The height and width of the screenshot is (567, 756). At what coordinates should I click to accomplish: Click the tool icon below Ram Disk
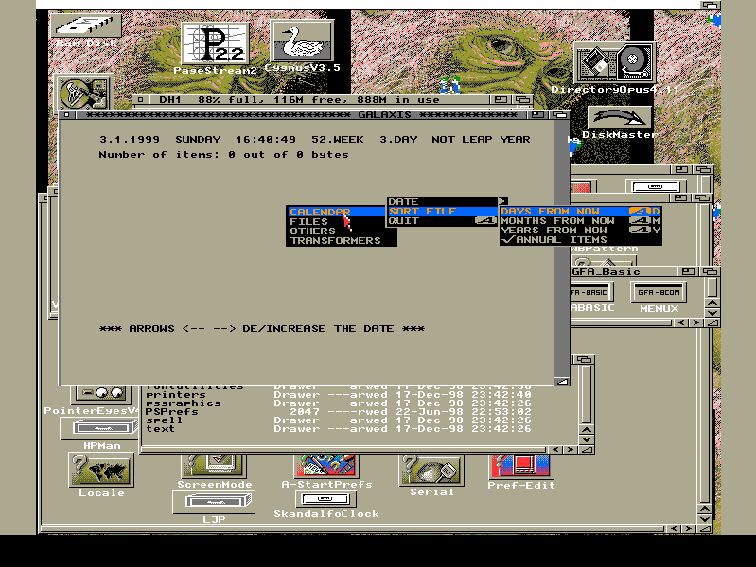pos(83,92)
